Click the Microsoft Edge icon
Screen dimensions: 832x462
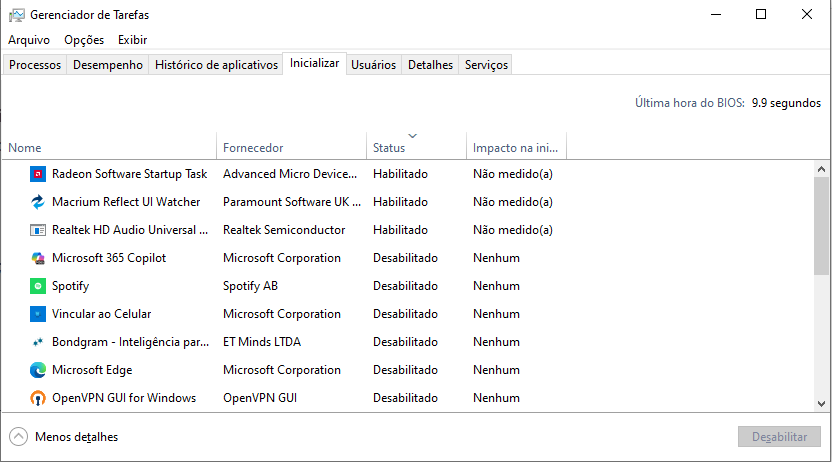click(38, 370)
